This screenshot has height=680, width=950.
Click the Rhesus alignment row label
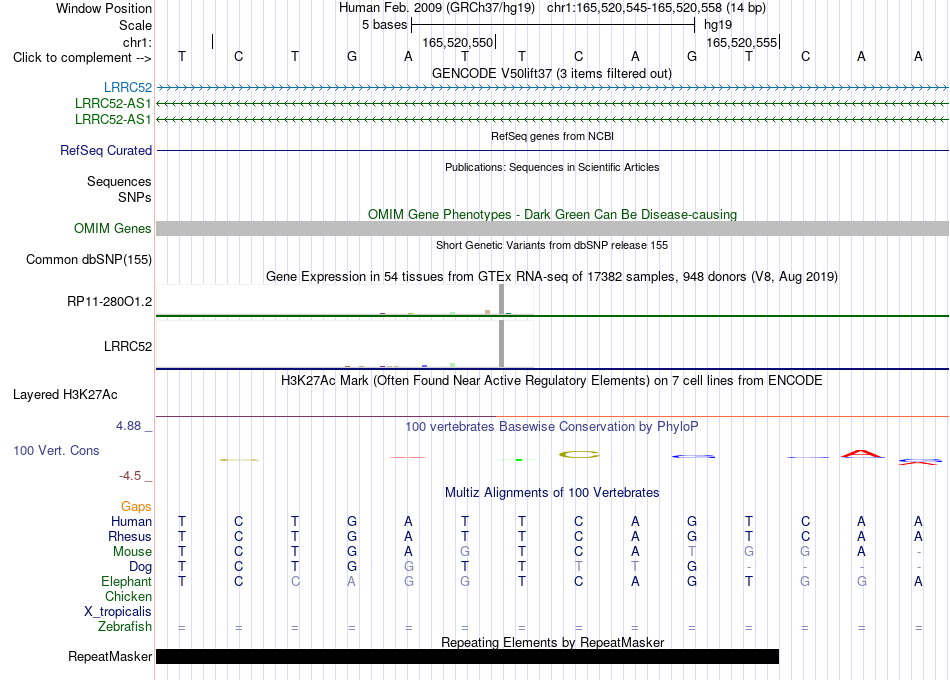(130, 536)
